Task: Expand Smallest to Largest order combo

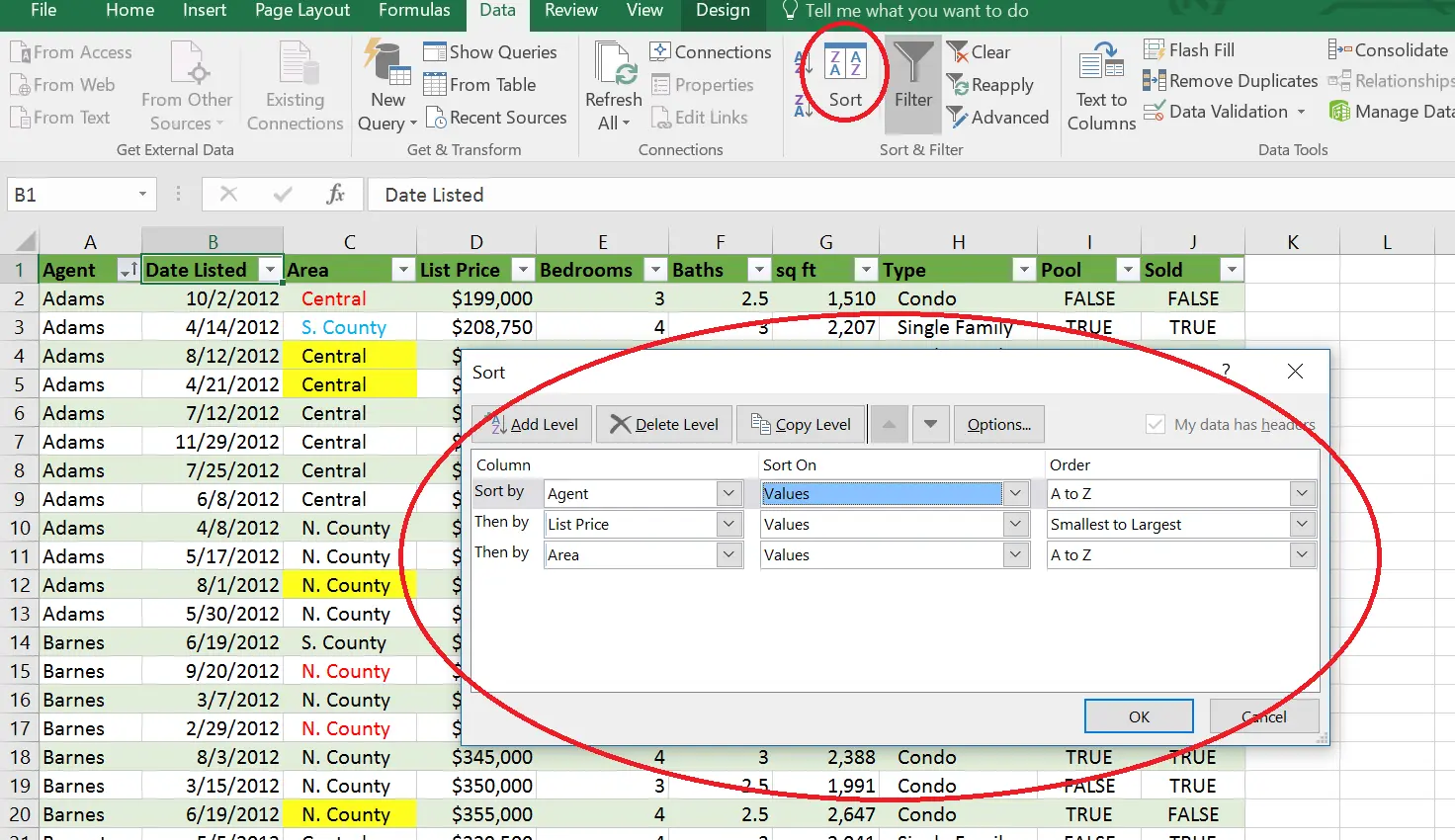Action: (x=1303, y=524)
